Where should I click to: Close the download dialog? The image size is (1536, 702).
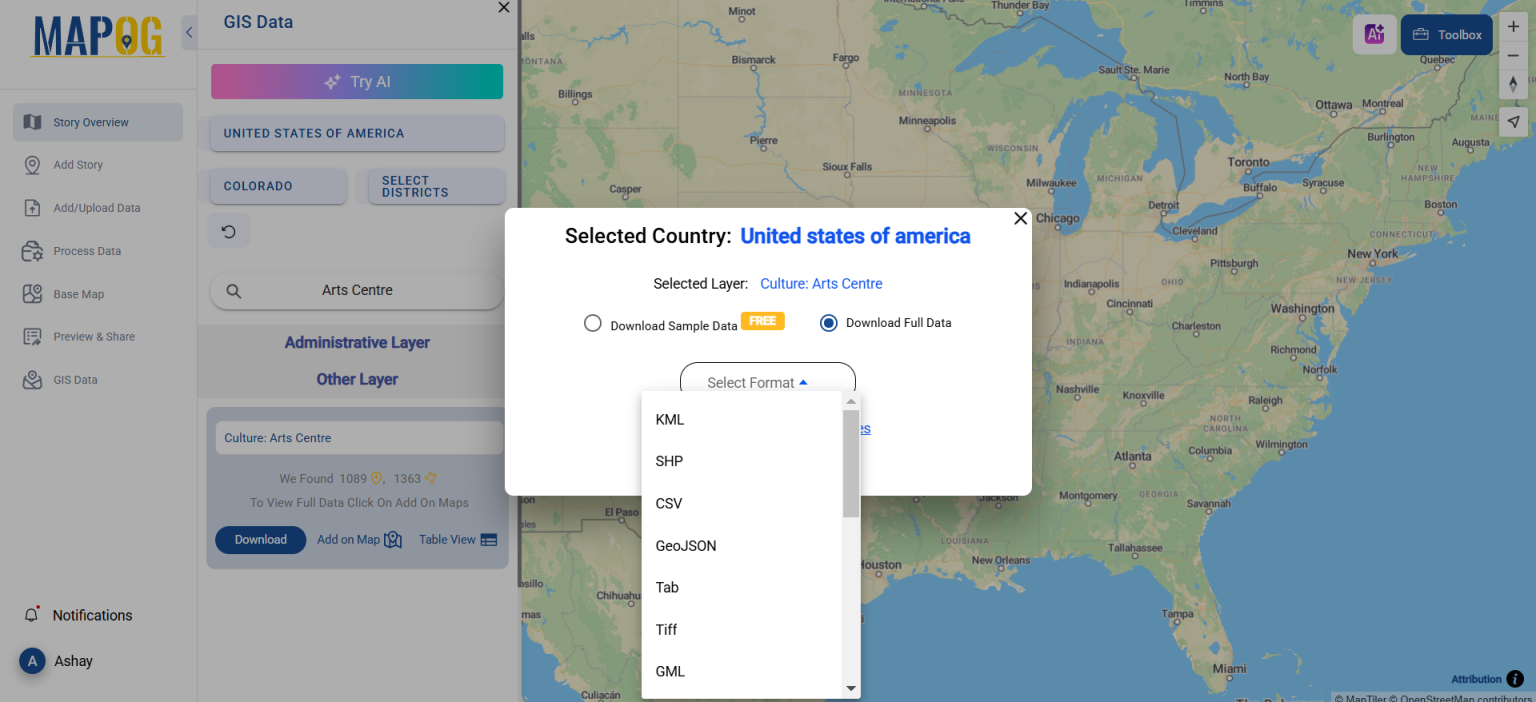click(1020, 218)
